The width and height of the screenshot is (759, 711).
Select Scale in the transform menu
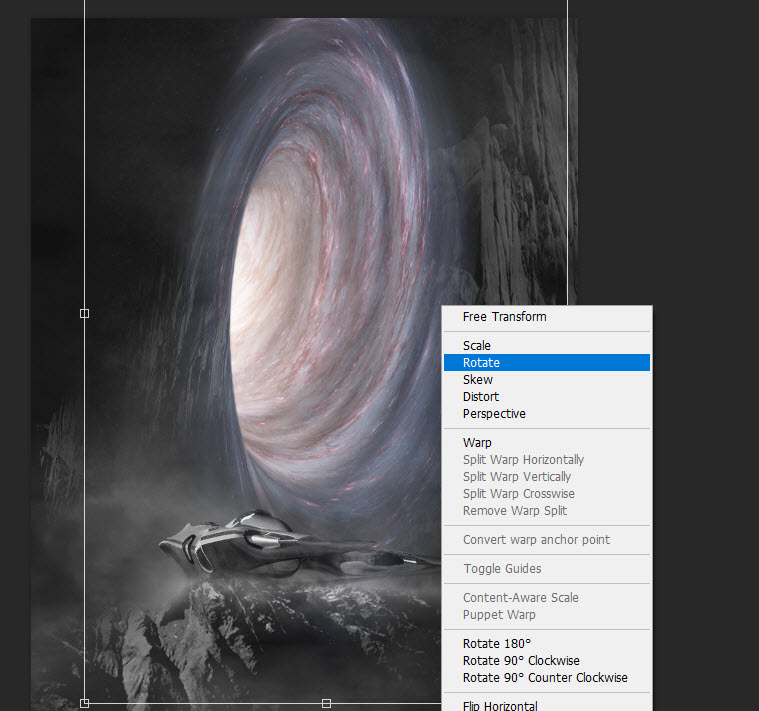pyautogui.click(x=477, y=346)
